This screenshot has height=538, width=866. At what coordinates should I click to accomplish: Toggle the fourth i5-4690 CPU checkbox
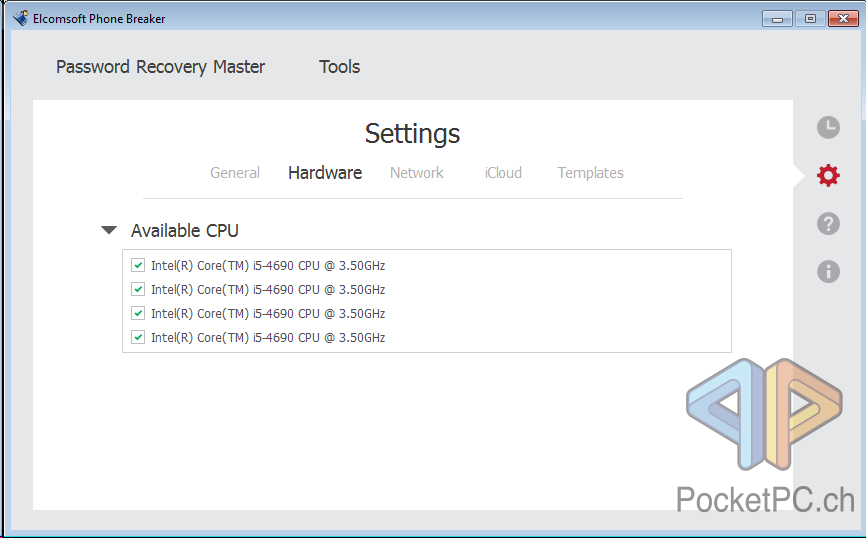pyautogui.click(x=138, y=337)
